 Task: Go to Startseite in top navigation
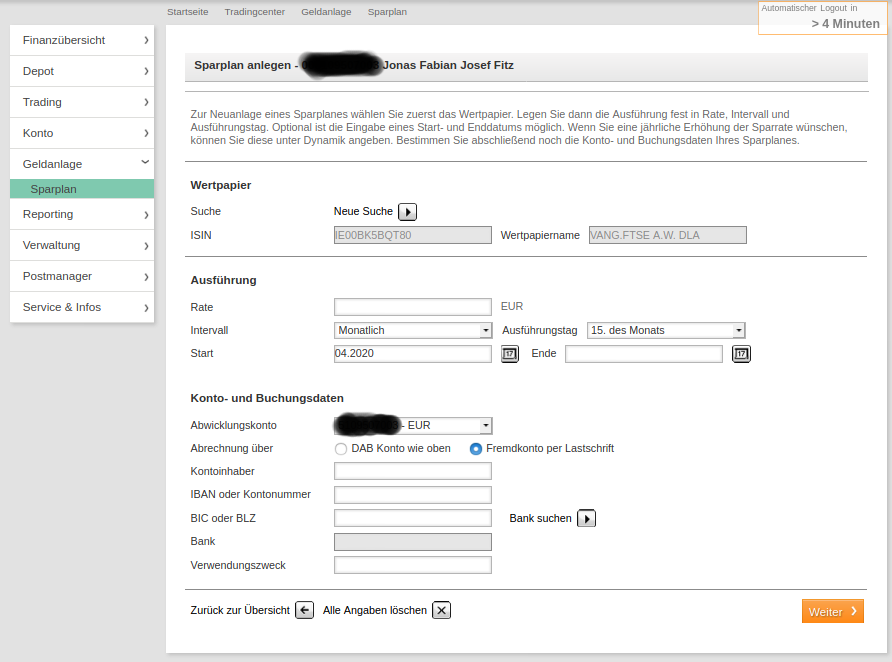189,12
